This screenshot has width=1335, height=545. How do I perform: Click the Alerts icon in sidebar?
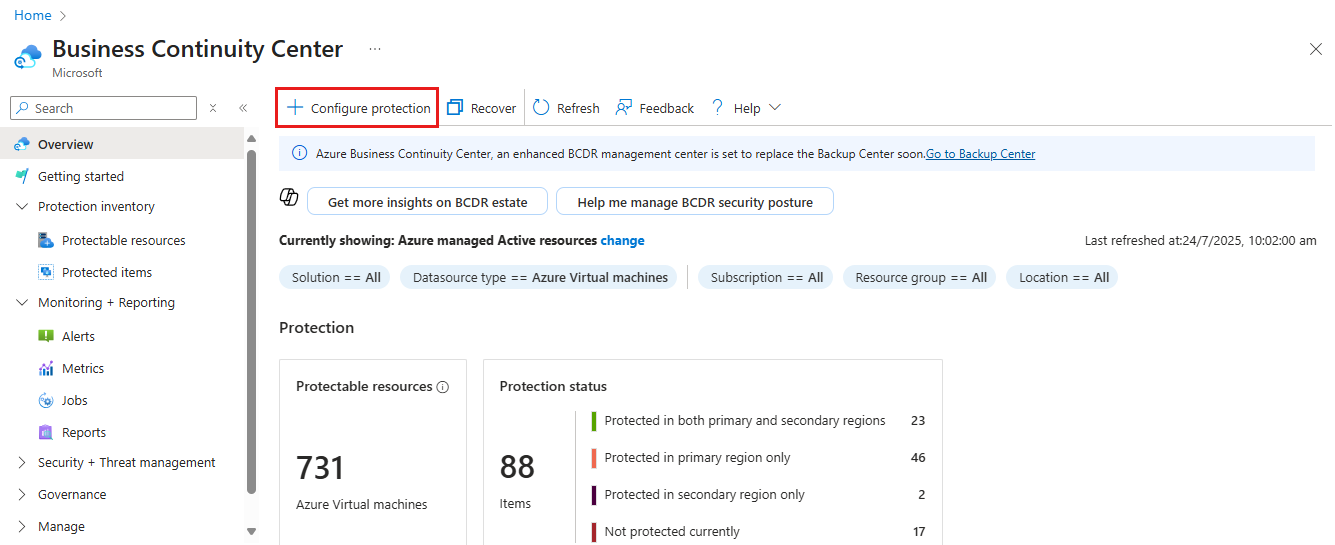click(x=46, y=336)
